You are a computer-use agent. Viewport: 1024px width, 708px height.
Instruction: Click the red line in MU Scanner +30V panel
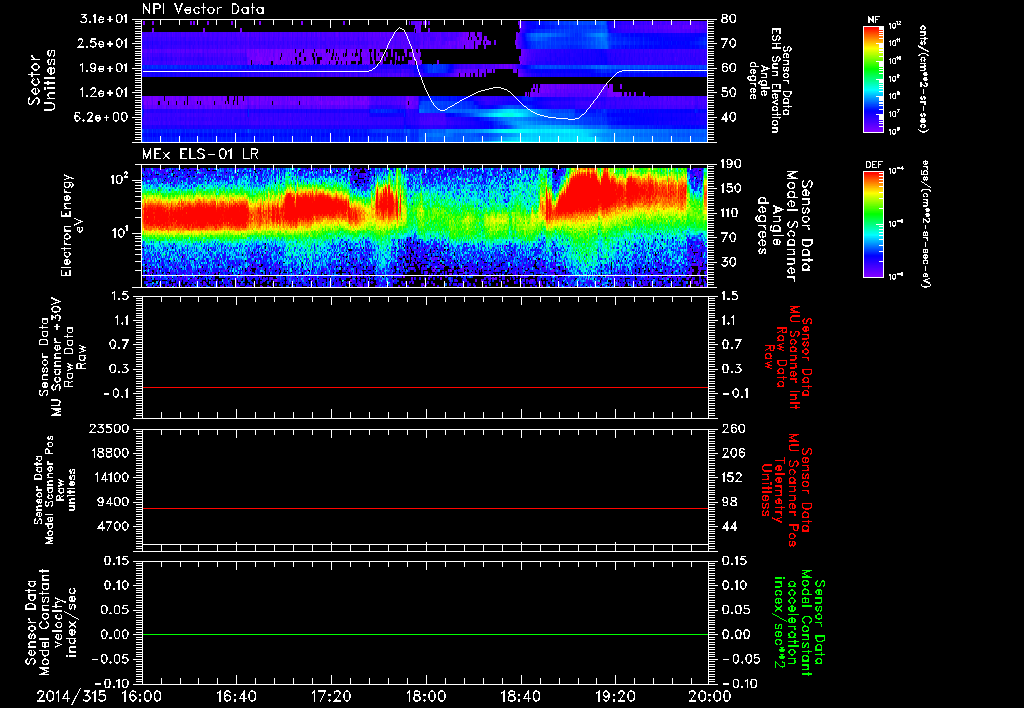click(x=424, y=387)
